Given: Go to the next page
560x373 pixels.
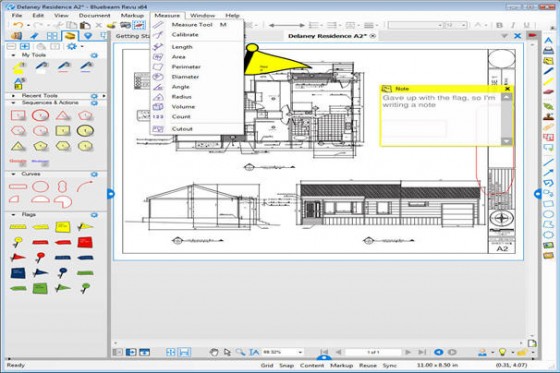Looking at the screenshot, I should (408, 352).
